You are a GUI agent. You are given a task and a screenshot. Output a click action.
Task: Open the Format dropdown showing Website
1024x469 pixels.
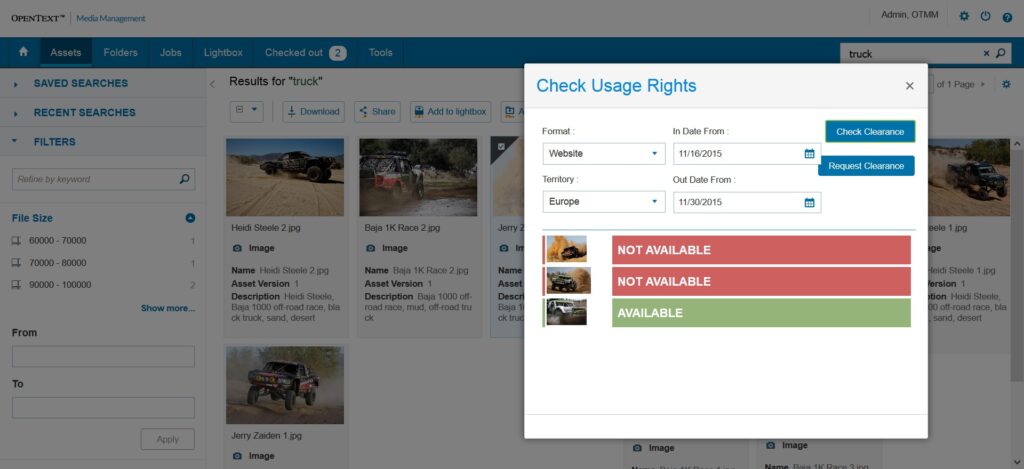click(x=603, y=154)
